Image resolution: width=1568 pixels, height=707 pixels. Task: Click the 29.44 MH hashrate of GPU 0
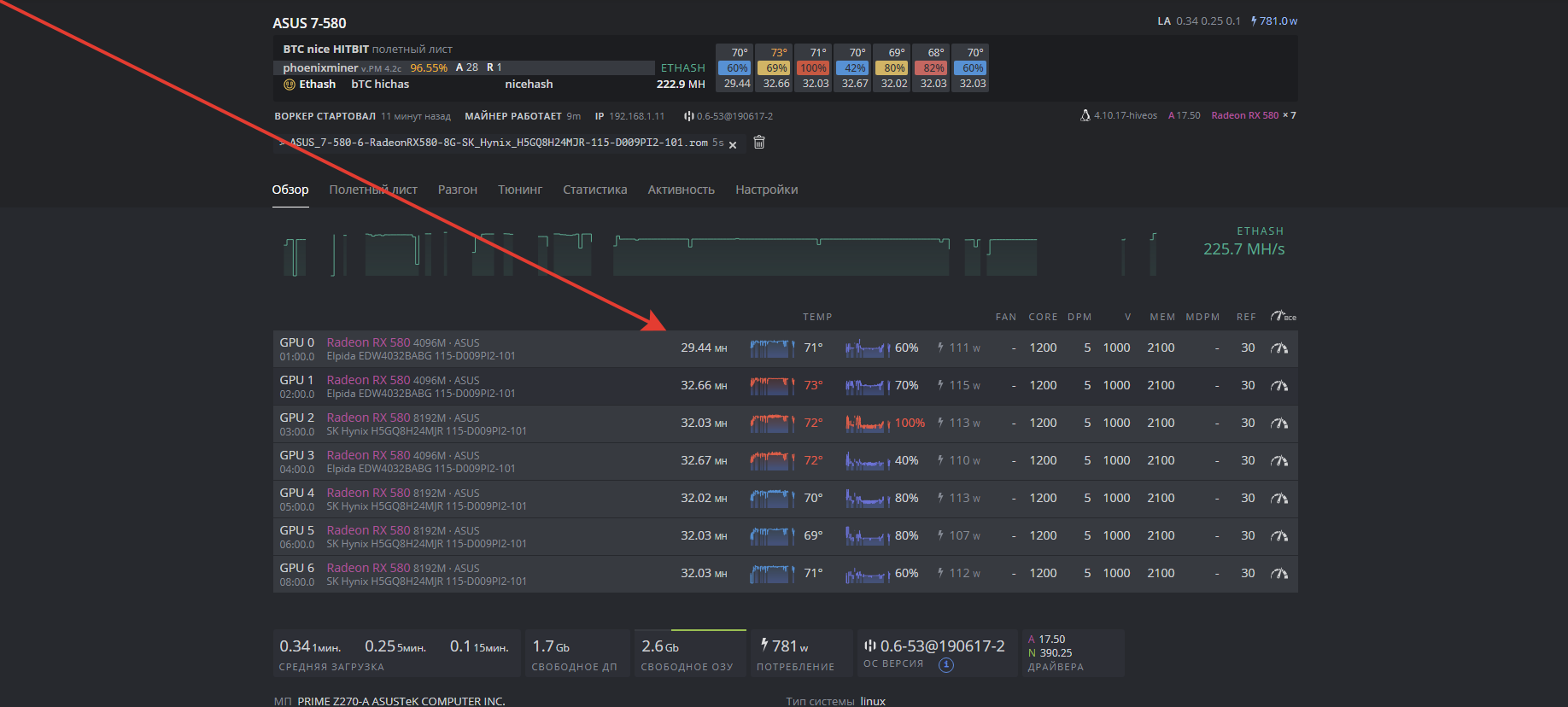point(704,348)
